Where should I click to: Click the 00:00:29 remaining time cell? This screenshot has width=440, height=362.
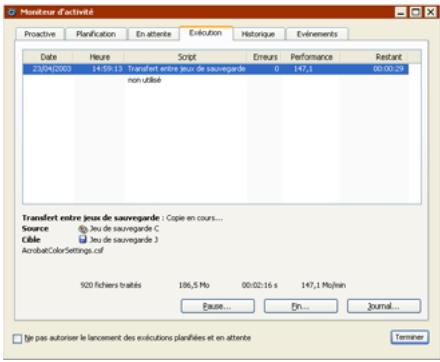point(388,69)
